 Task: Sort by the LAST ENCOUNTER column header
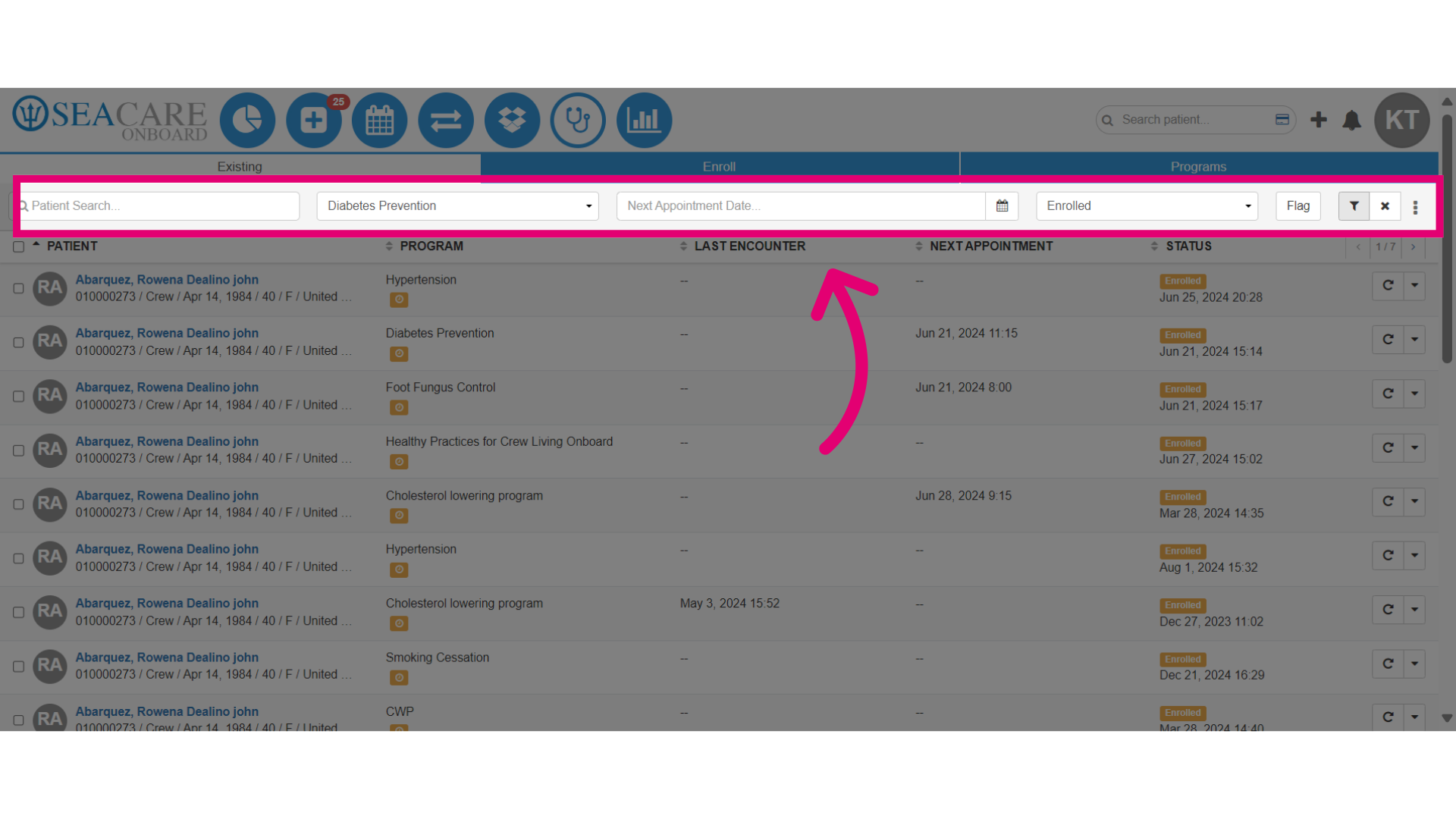749,246
